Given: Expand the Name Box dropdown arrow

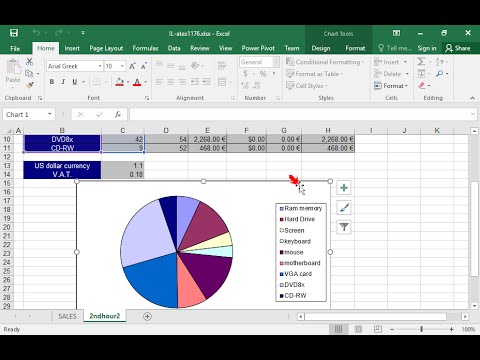Looking at the screenshot, I should pos(50,114).
